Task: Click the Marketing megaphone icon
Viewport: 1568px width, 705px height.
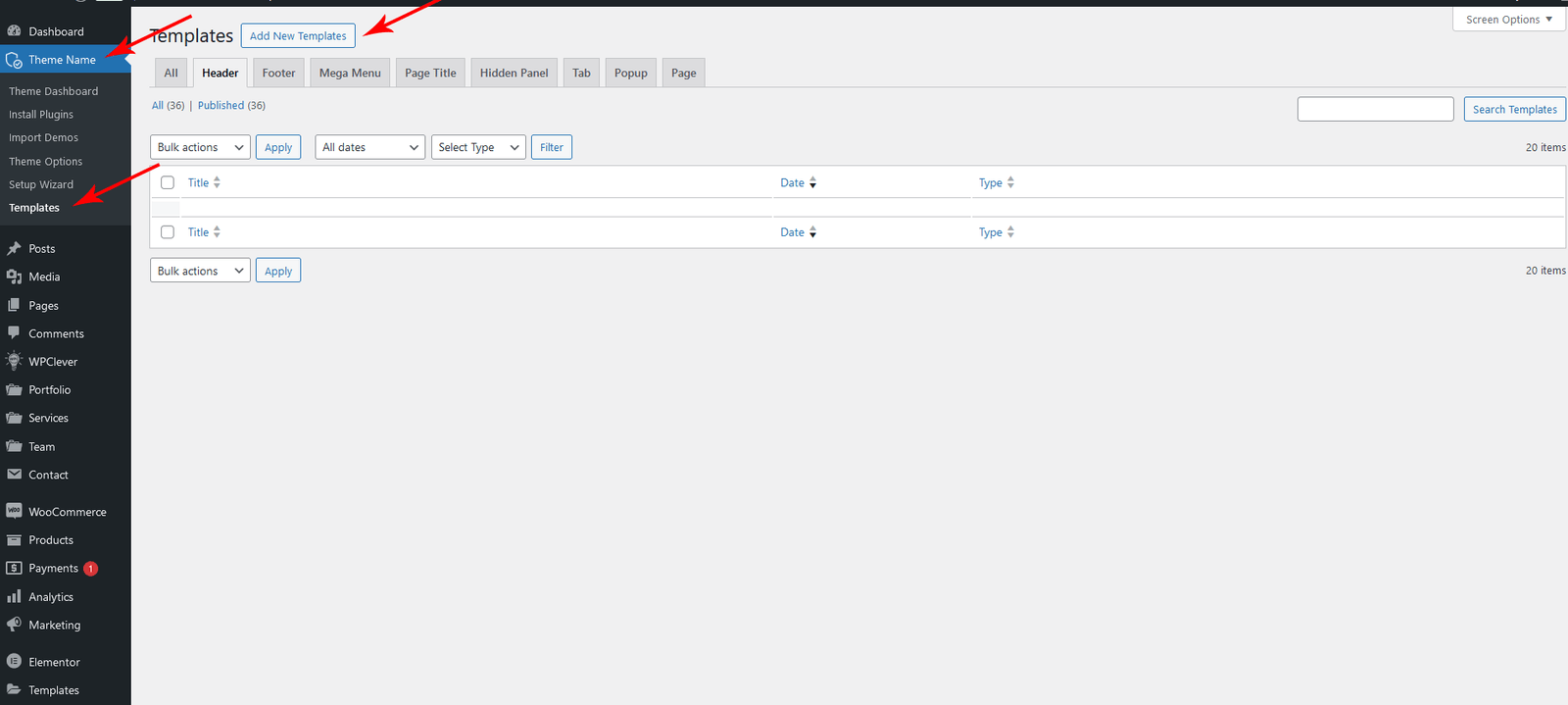Action: (x=14, y=625)
